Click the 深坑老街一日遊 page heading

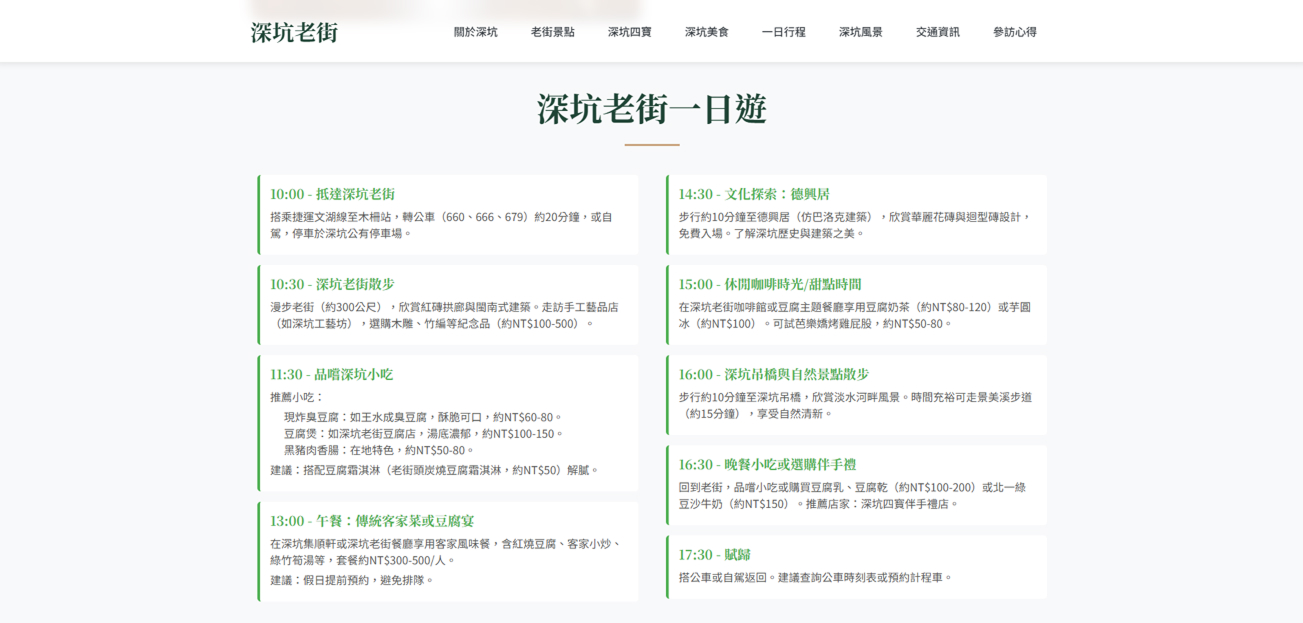click(x=651, y=109)
